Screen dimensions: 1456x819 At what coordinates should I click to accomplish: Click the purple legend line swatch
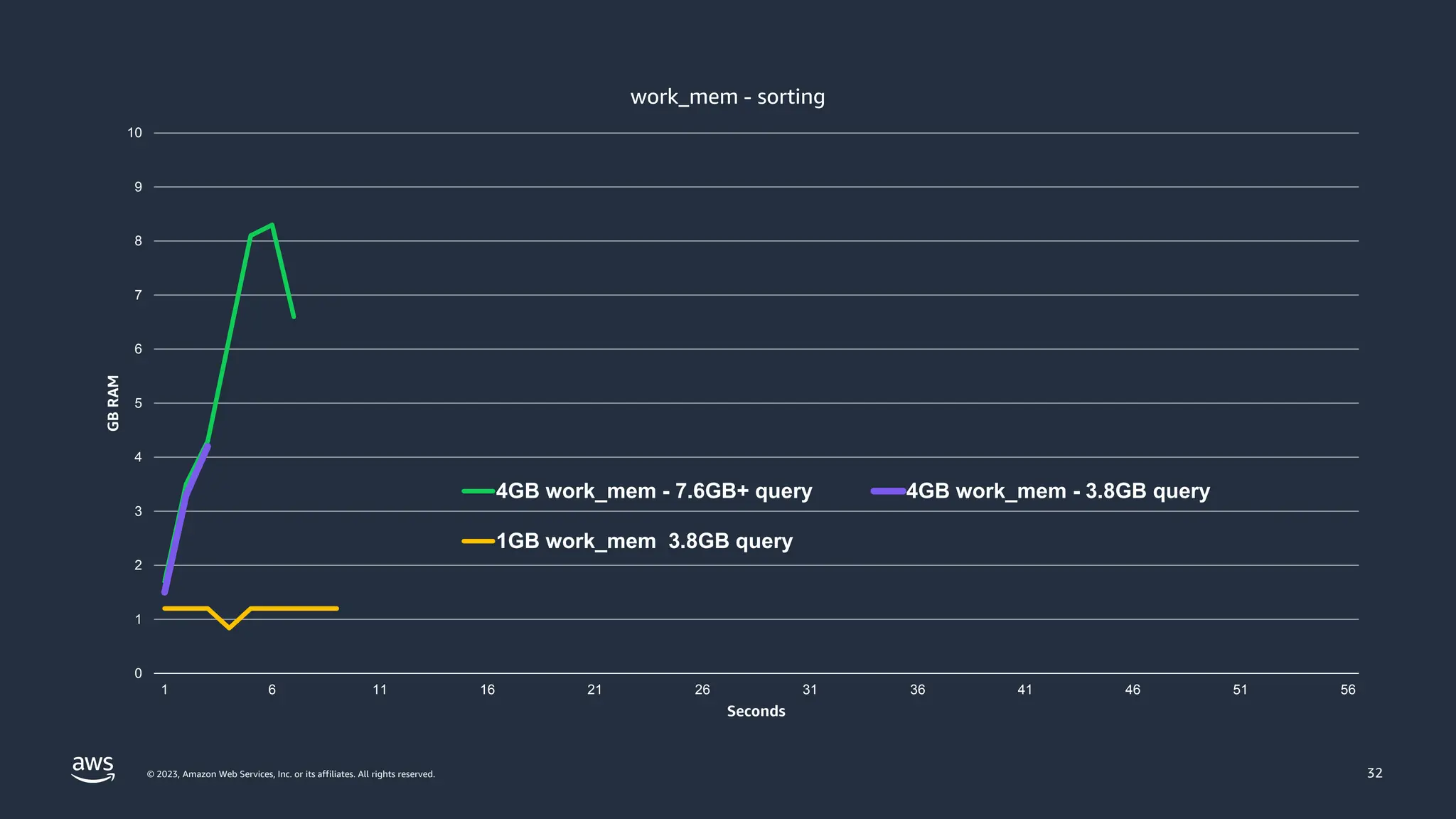pyautogui.click(x=888, y=491)
